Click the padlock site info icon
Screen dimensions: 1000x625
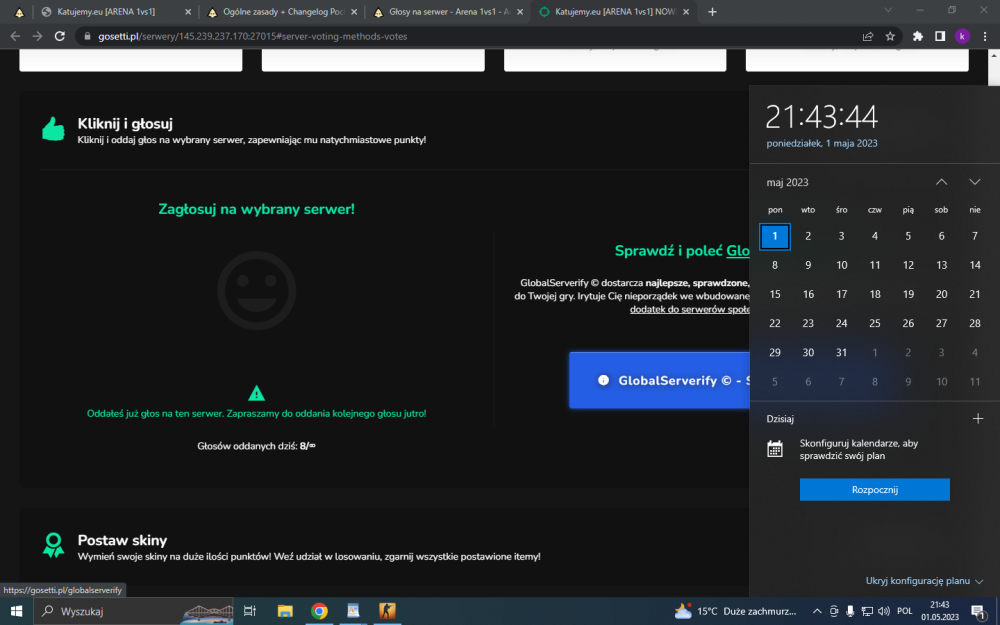coord(88,36)
